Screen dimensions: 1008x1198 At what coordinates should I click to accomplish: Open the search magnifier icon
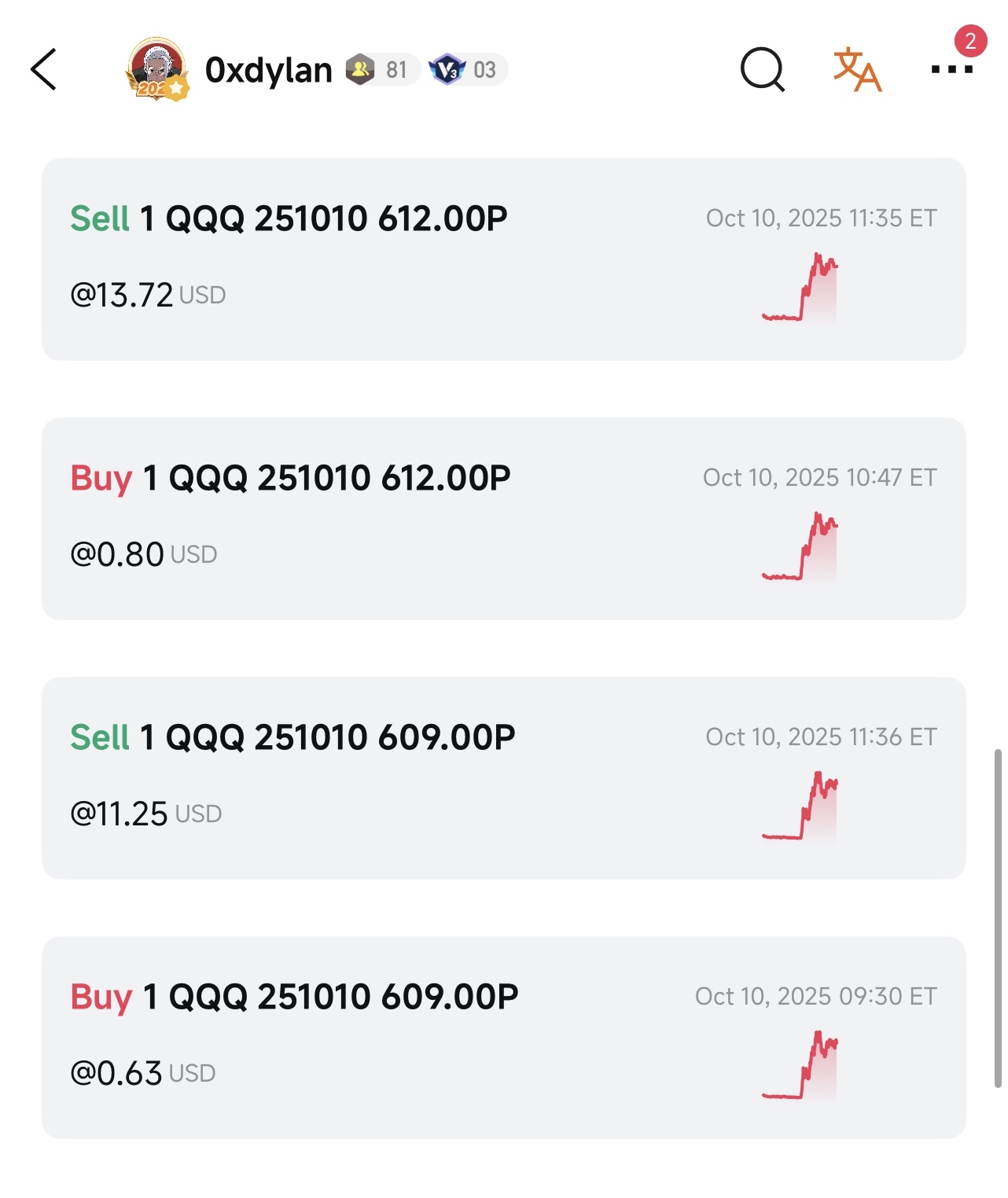(x=762, y=69)
